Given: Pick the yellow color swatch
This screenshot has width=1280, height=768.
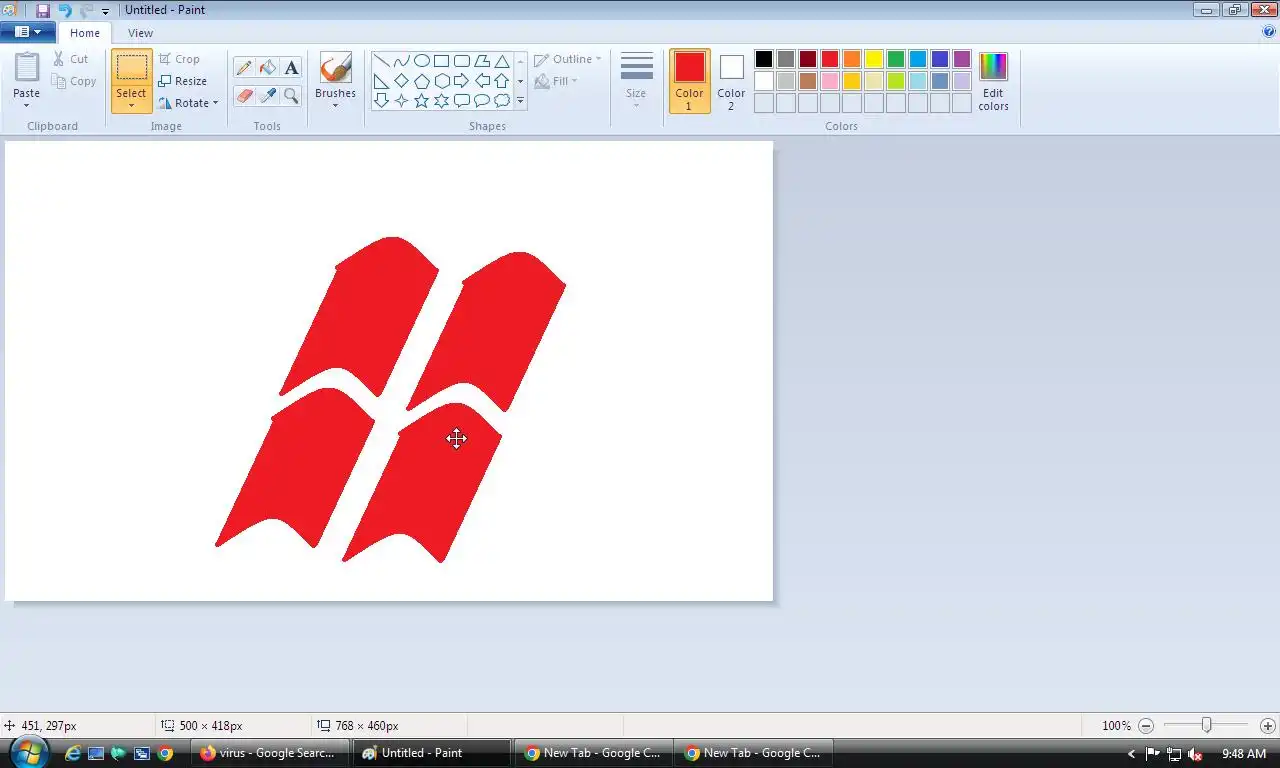Looking at the screenshot, I should pos(874,59).
